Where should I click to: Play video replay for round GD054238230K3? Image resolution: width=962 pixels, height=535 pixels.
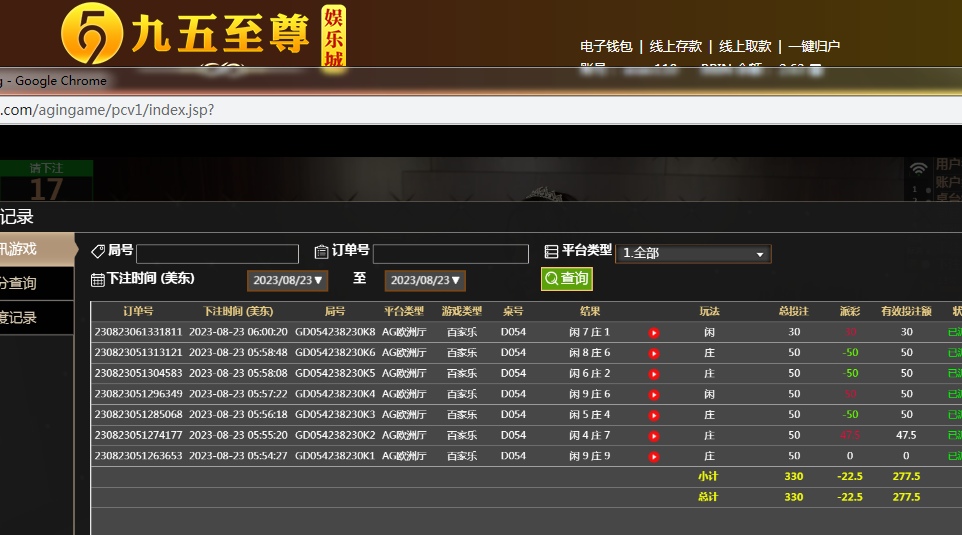click(654, 415)
